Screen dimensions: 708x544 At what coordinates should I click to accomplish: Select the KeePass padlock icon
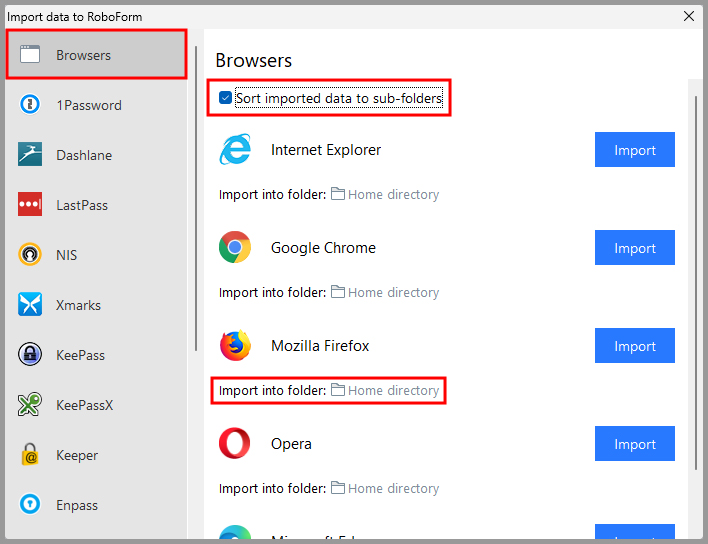pyautogui.click(x=30, y=355)
